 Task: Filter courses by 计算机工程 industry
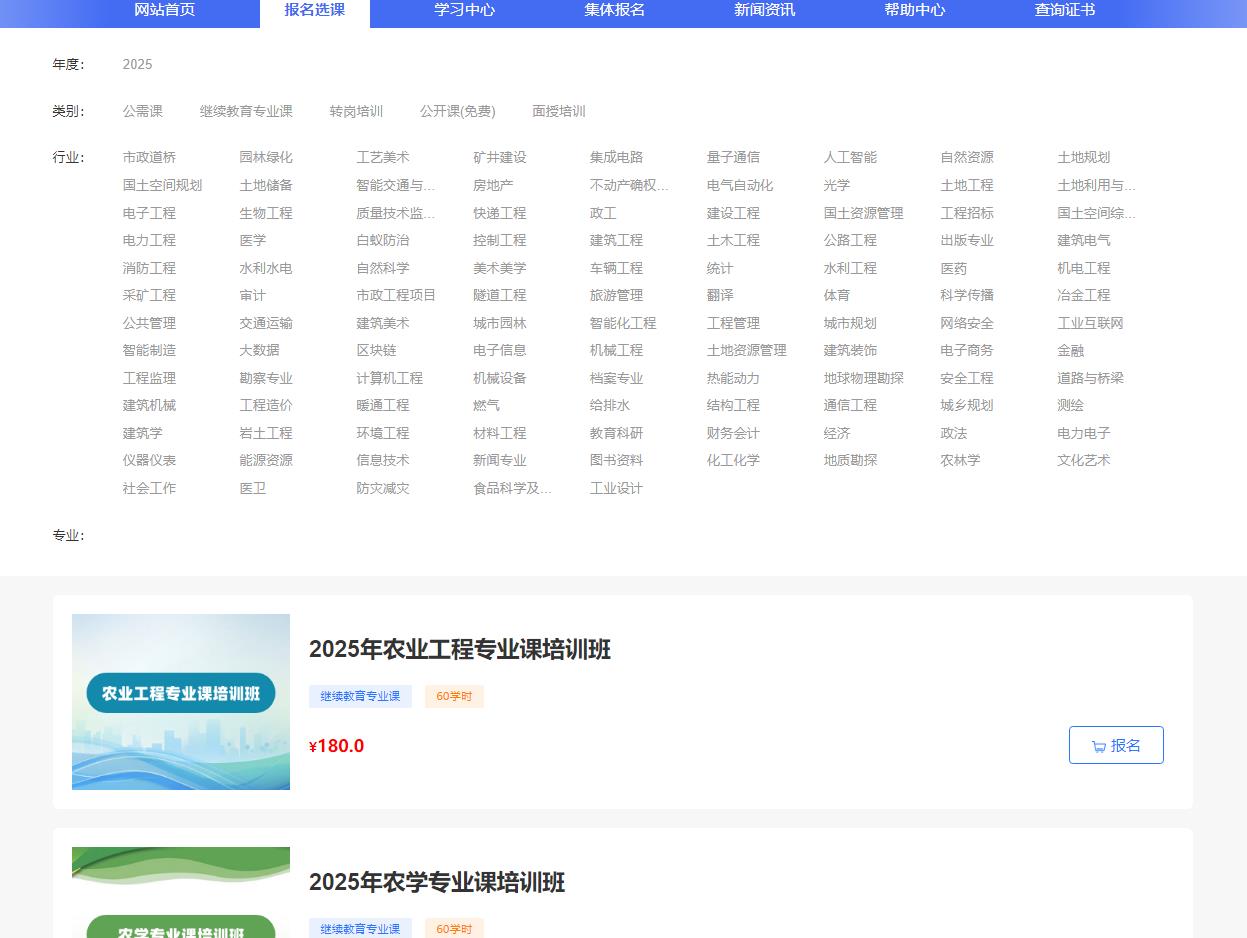coord(389,378)
